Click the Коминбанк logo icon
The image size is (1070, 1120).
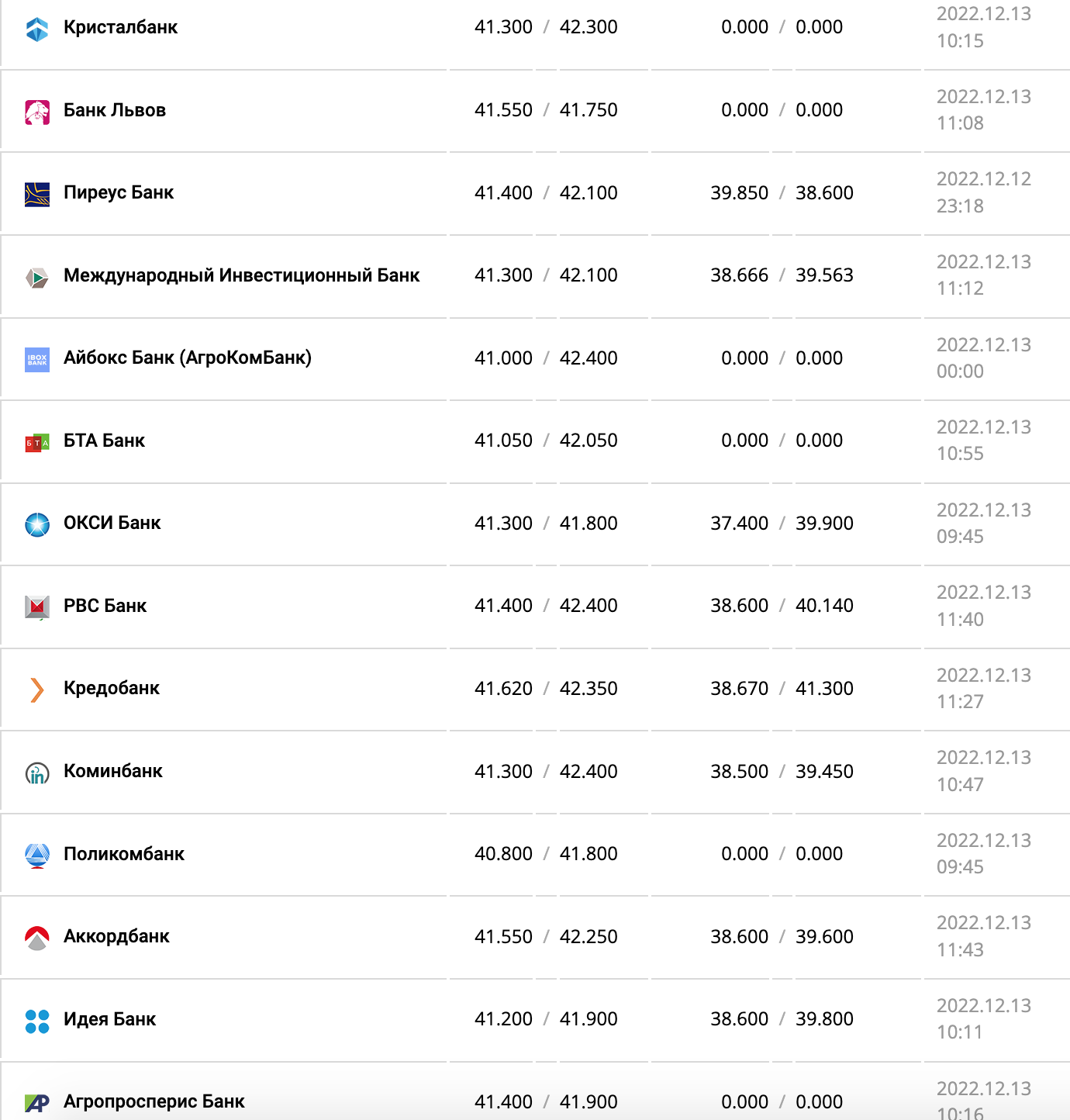(37, 773)
